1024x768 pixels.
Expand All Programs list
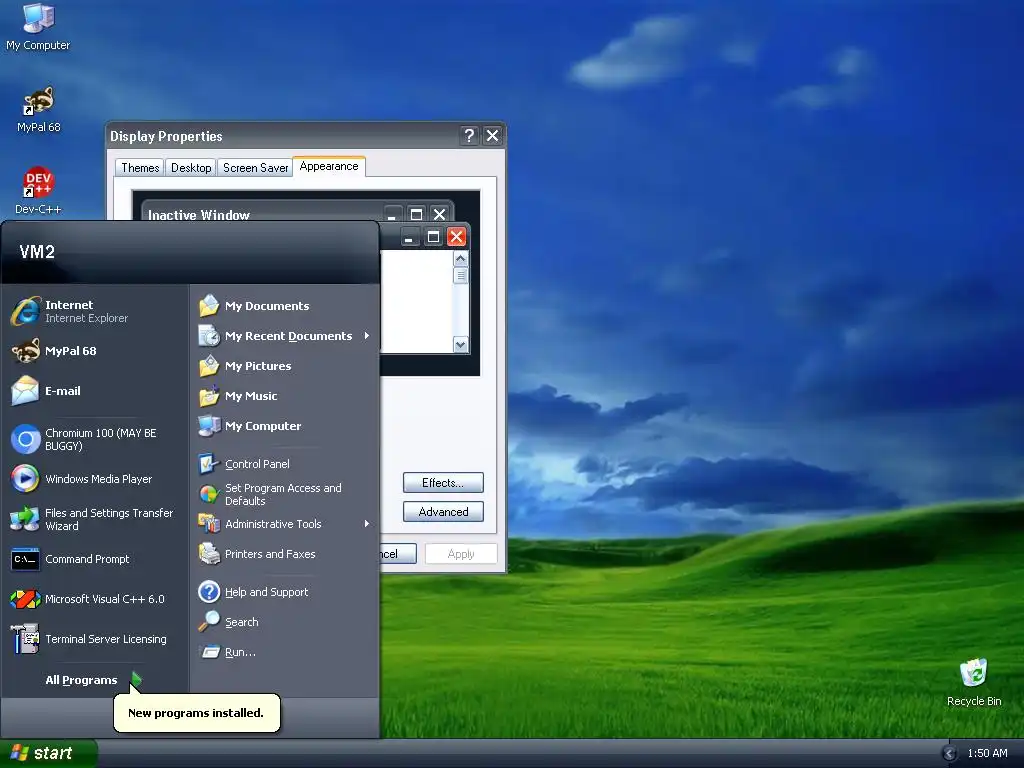(93, 680)
